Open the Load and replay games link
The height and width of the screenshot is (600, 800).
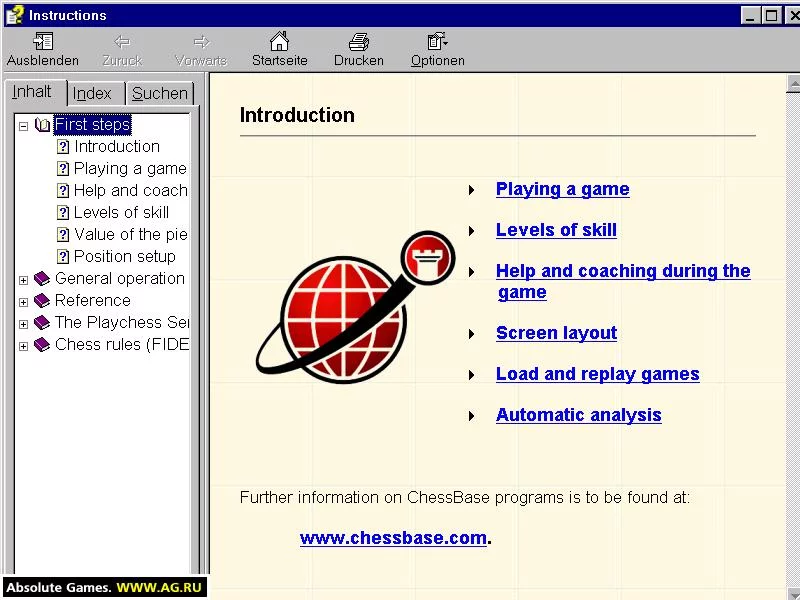tap(597, 374)
